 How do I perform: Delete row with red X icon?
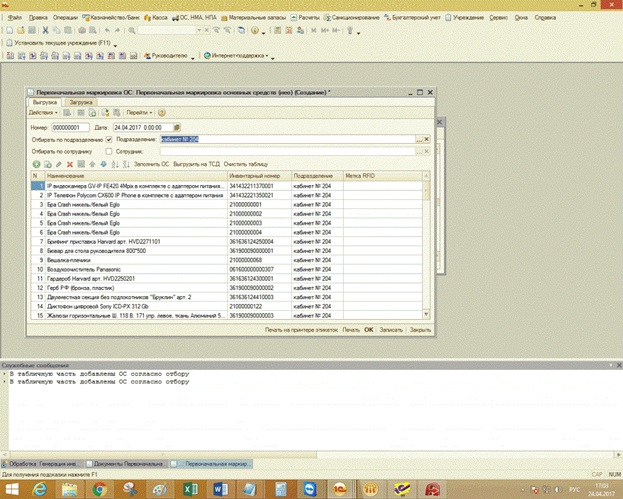pyautogui.click(x=70, y=164)
